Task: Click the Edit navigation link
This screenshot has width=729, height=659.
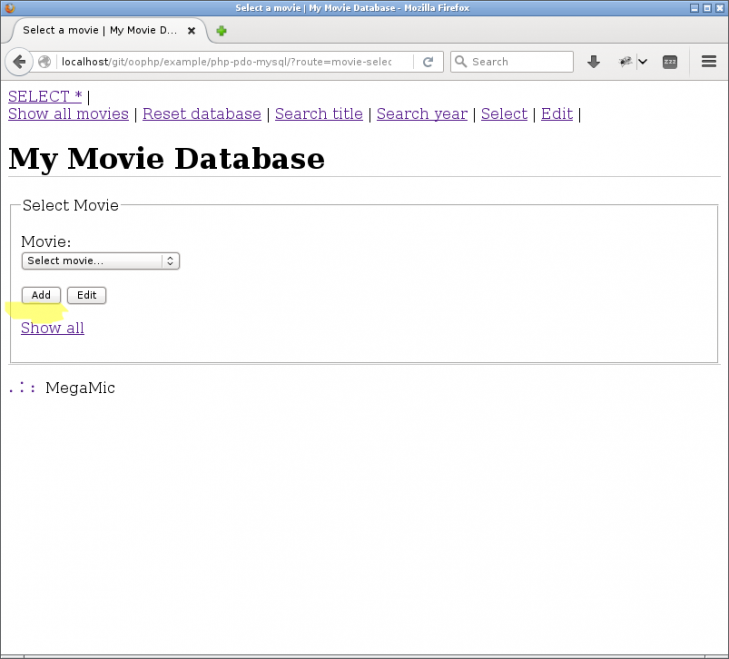Action: click(x=557, y=114)
